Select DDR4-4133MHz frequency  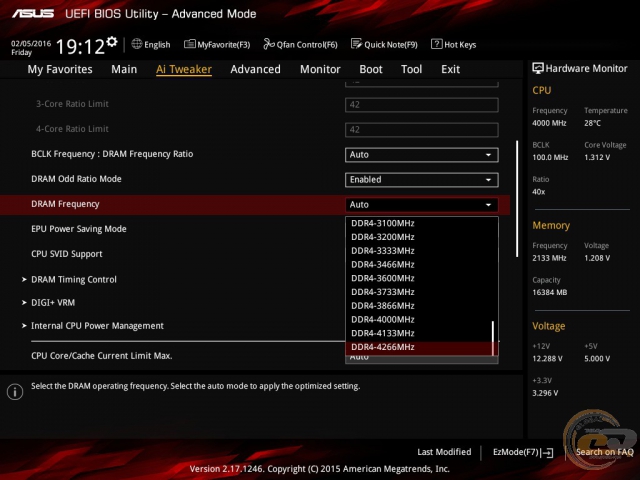tap(422, 333)
